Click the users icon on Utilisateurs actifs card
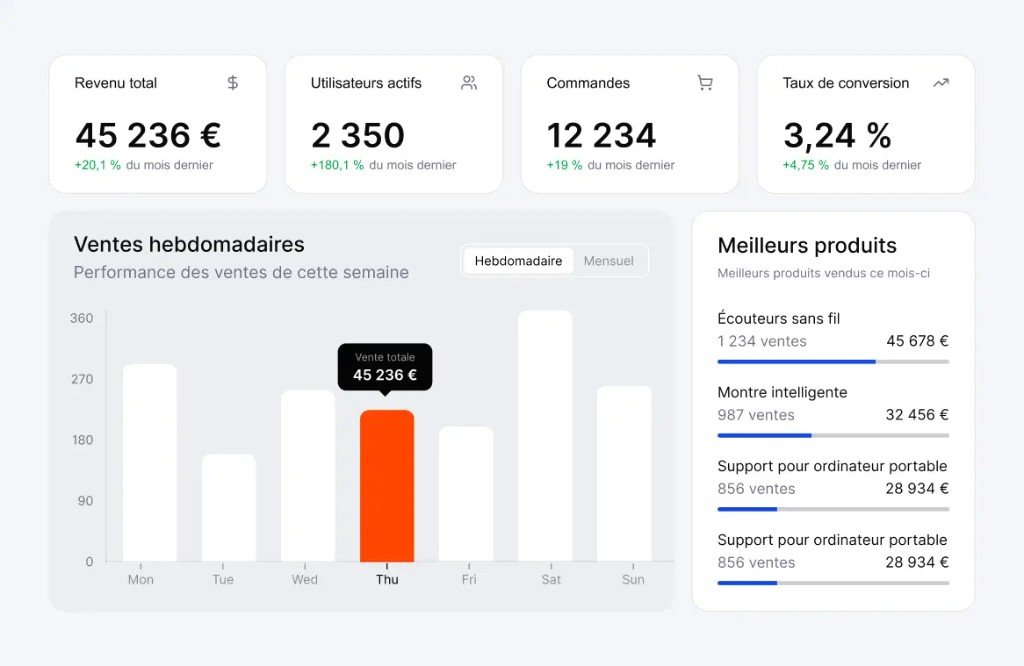The width and height of the screenshot is (1024, 666). [469, 83]
